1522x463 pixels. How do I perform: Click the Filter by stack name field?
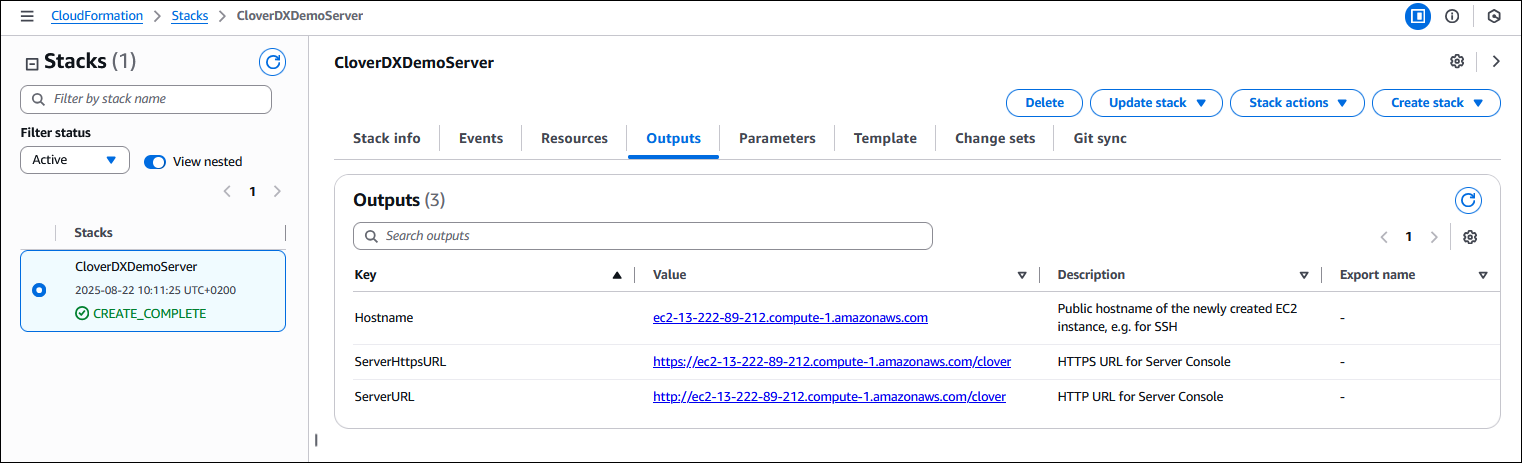tap(146, 99)
